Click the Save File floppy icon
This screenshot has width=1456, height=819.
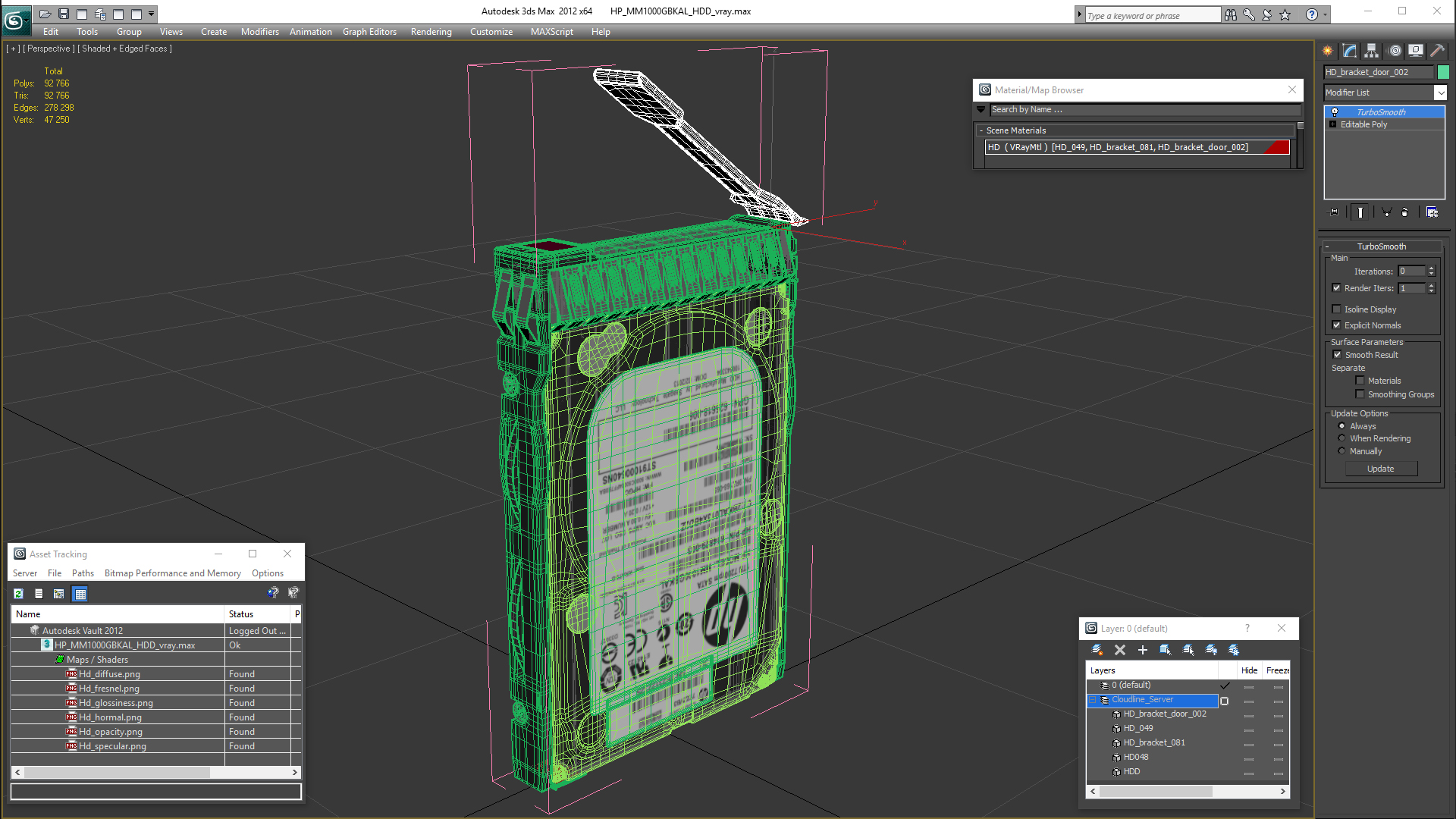pos(64,14)
